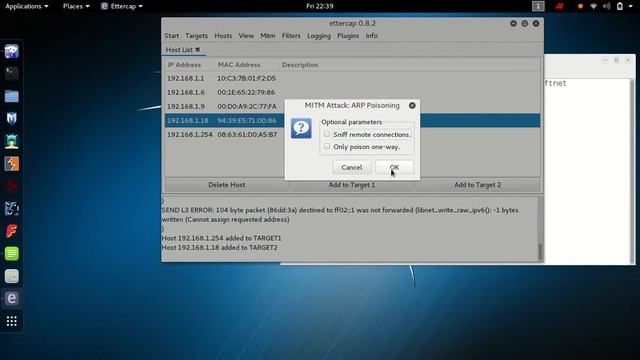The height and width of the screenshot is (360, 640).
Task: Open the Info menu
Action: [x=371, y=36]
